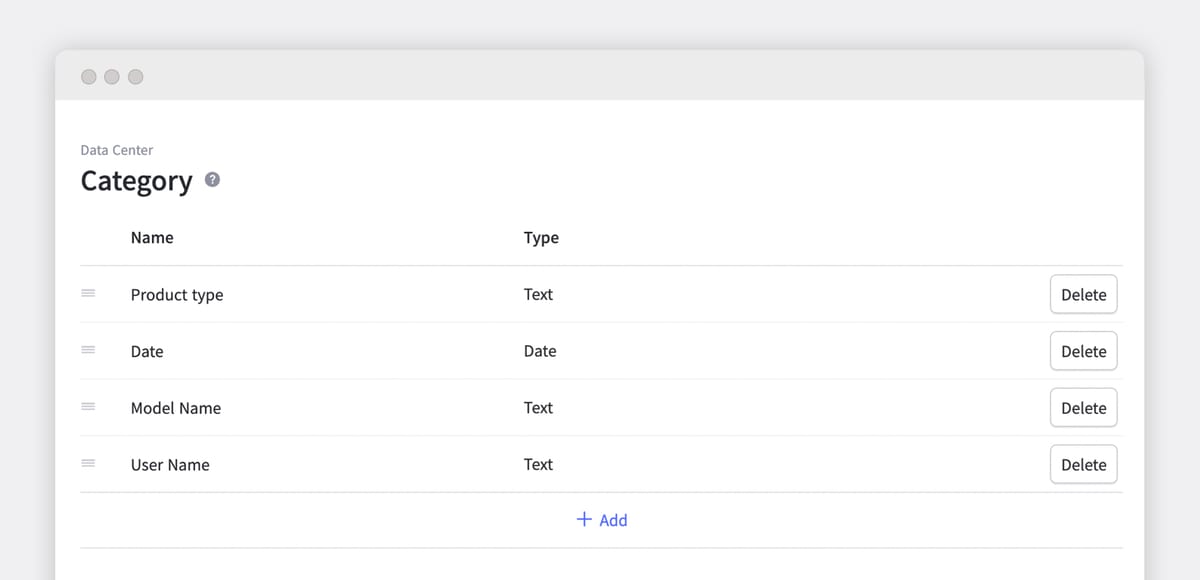Click the help icon next to Category heading

(x=211, y=179)
